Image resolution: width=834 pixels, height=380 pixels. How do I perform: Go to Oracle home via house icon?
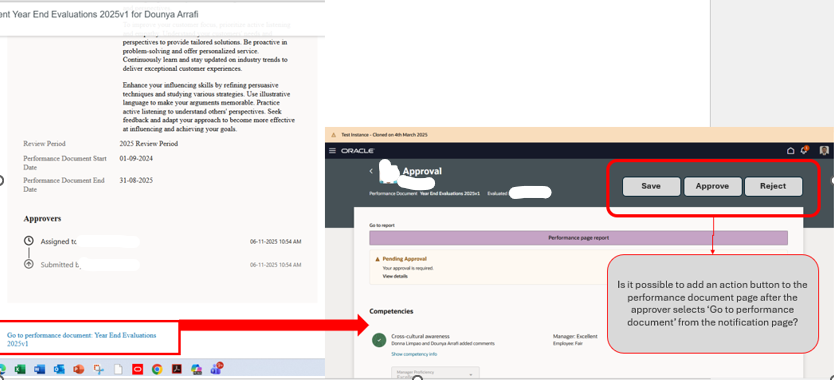tap(790, 151)
